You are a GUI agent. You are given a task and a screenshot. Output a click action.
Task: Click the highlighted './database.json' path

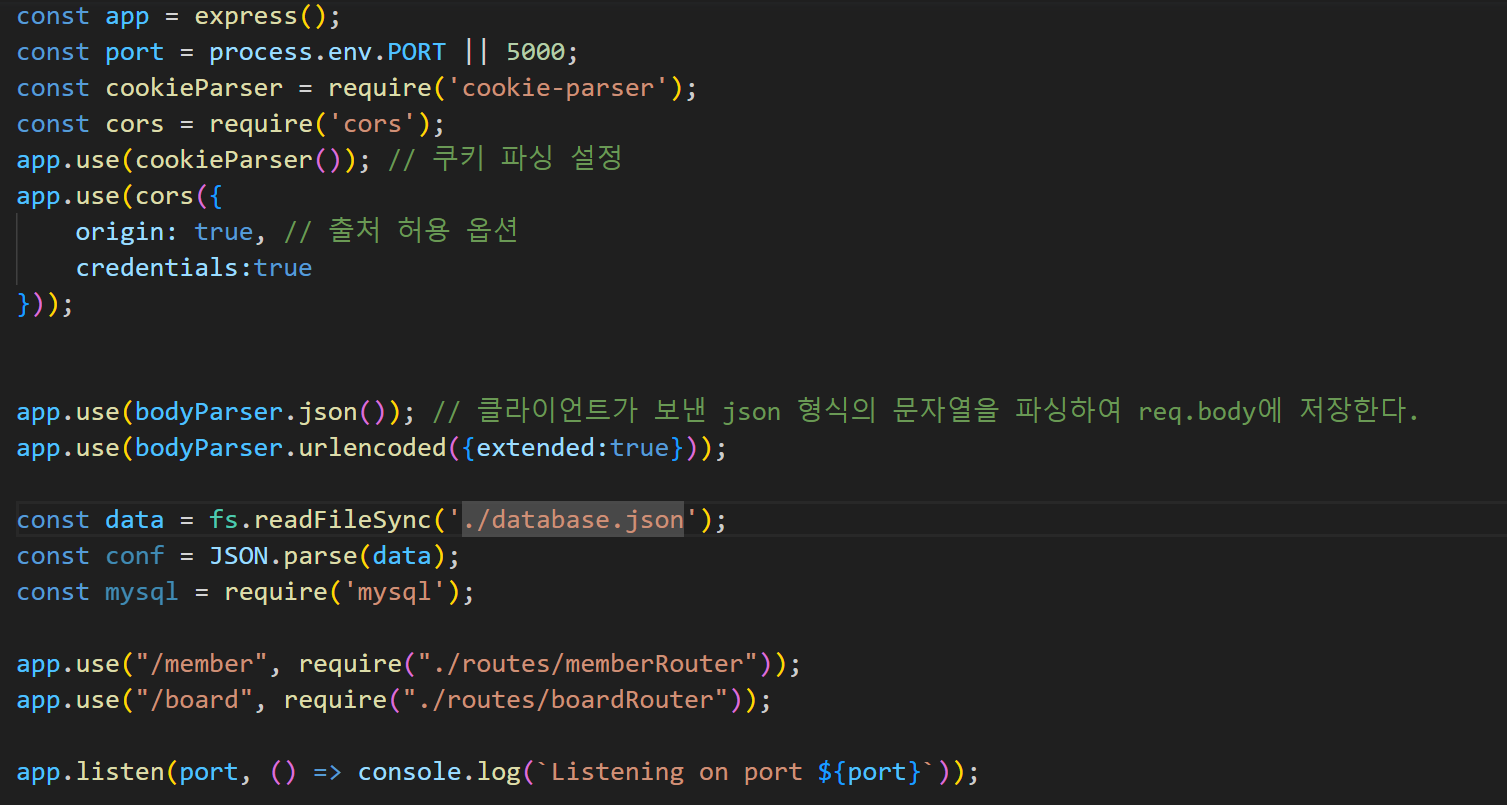[573, 520]
